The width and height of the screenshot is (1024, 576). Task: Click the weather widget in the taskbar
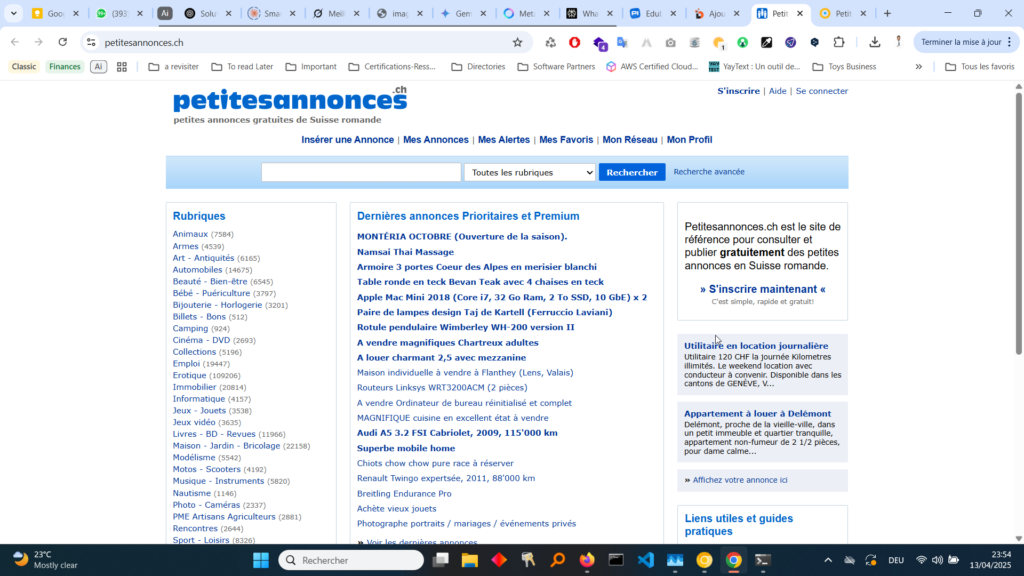pos(46,560)
